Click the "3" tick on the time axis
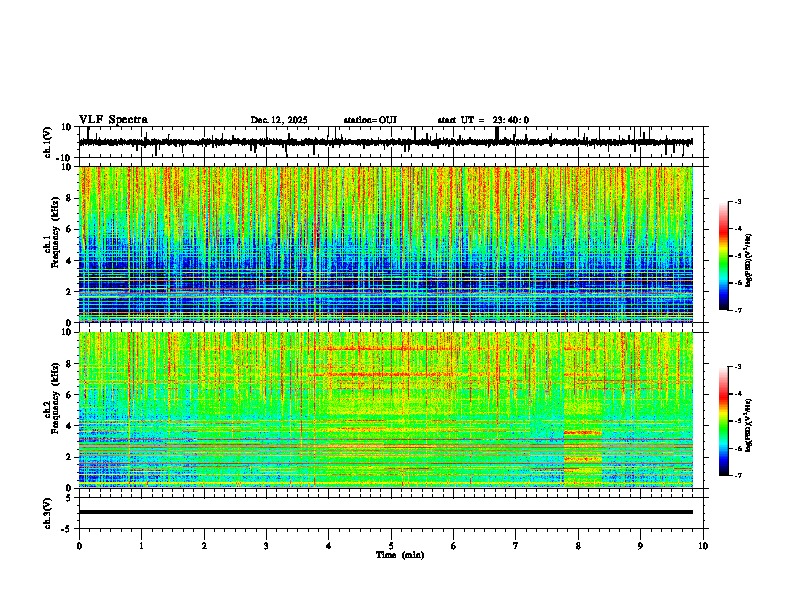Viewport: 792px width, 612px height. point(266,546)
